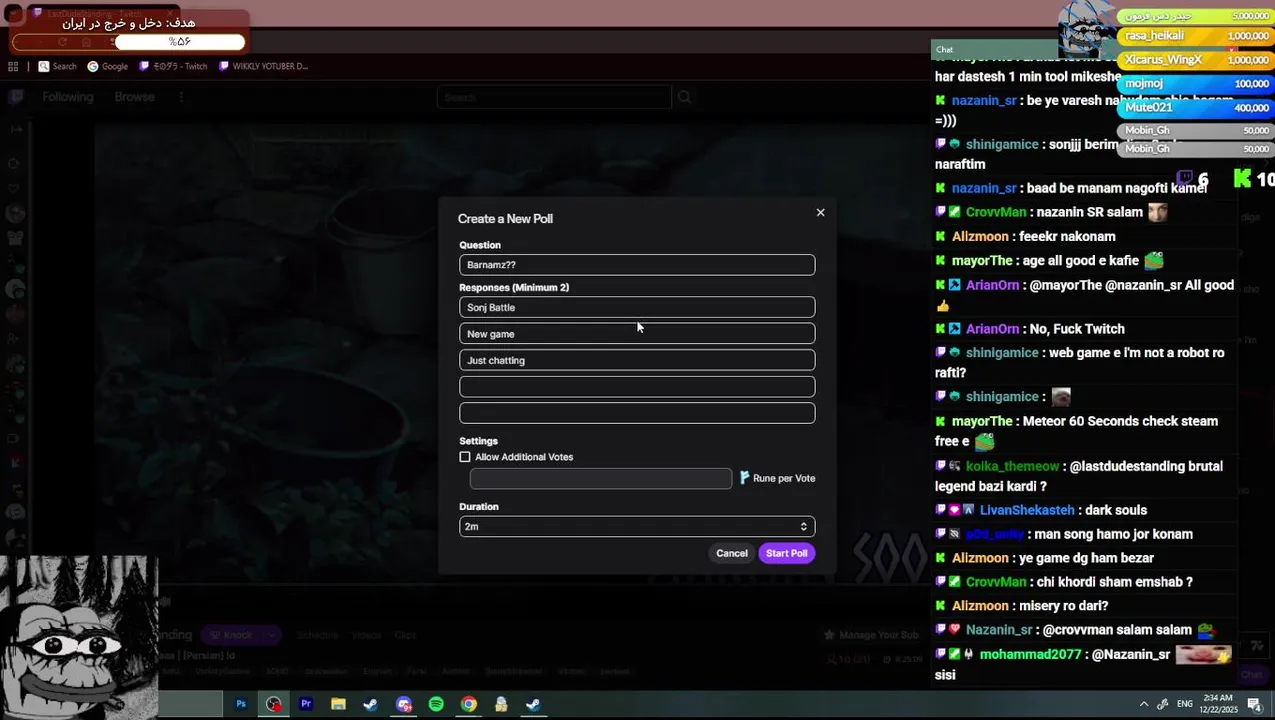Click the Knock button below stream
The width and height of the screenshot is (1275, 720).
click(230, 635)
